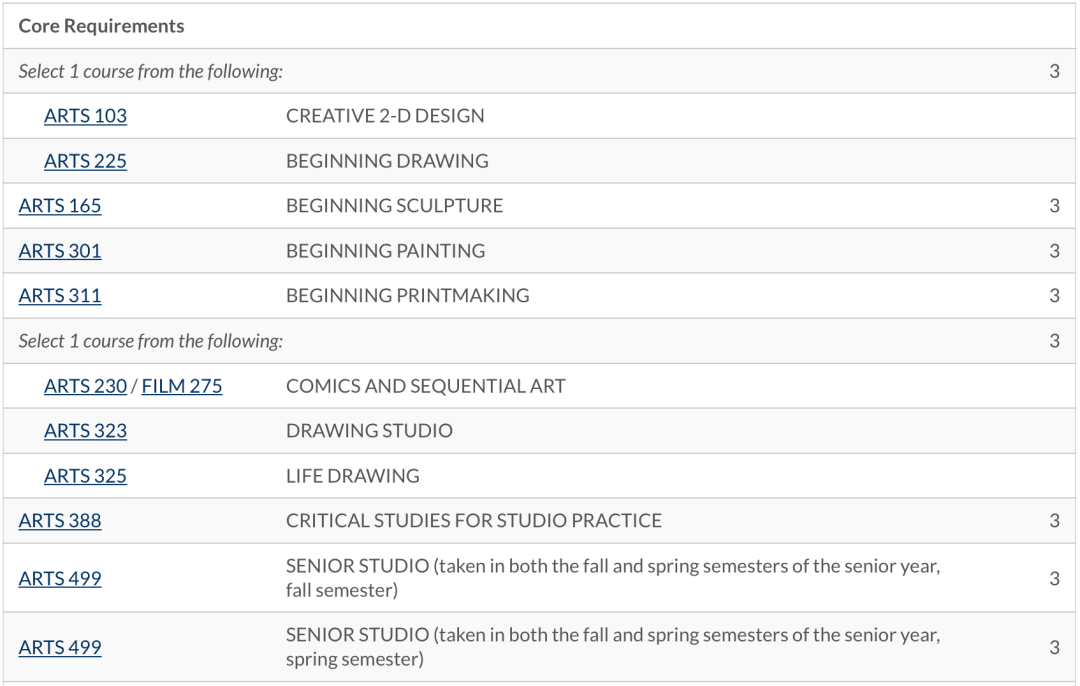The image size is (1080, 686).
Task: Click the CREATIVE 2-D DESIGN course title
Action: click(x=385, y=116)
